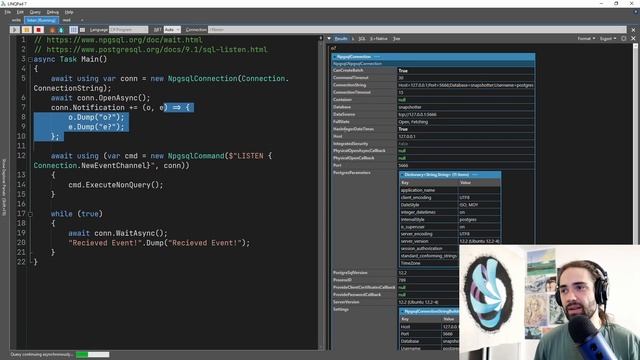The image size is (640, 360).
Task: Click the query progress bar in status bar
Action: point(93,354)
